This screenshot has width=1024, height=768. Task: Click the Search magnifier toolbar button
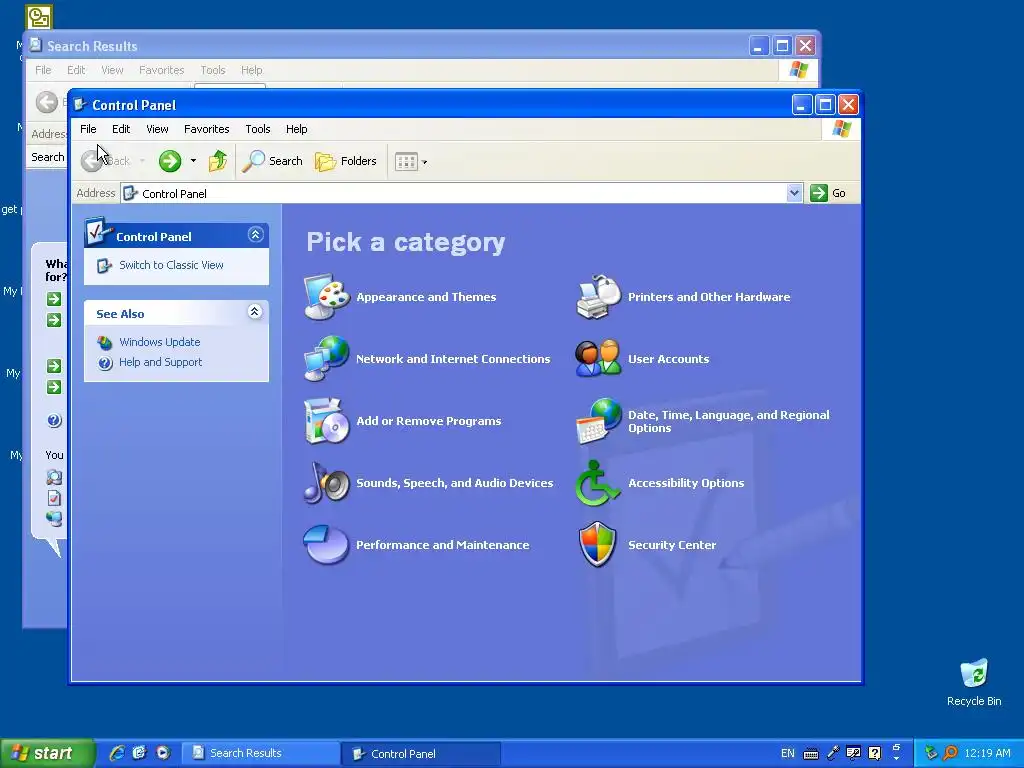pos(272,161)
